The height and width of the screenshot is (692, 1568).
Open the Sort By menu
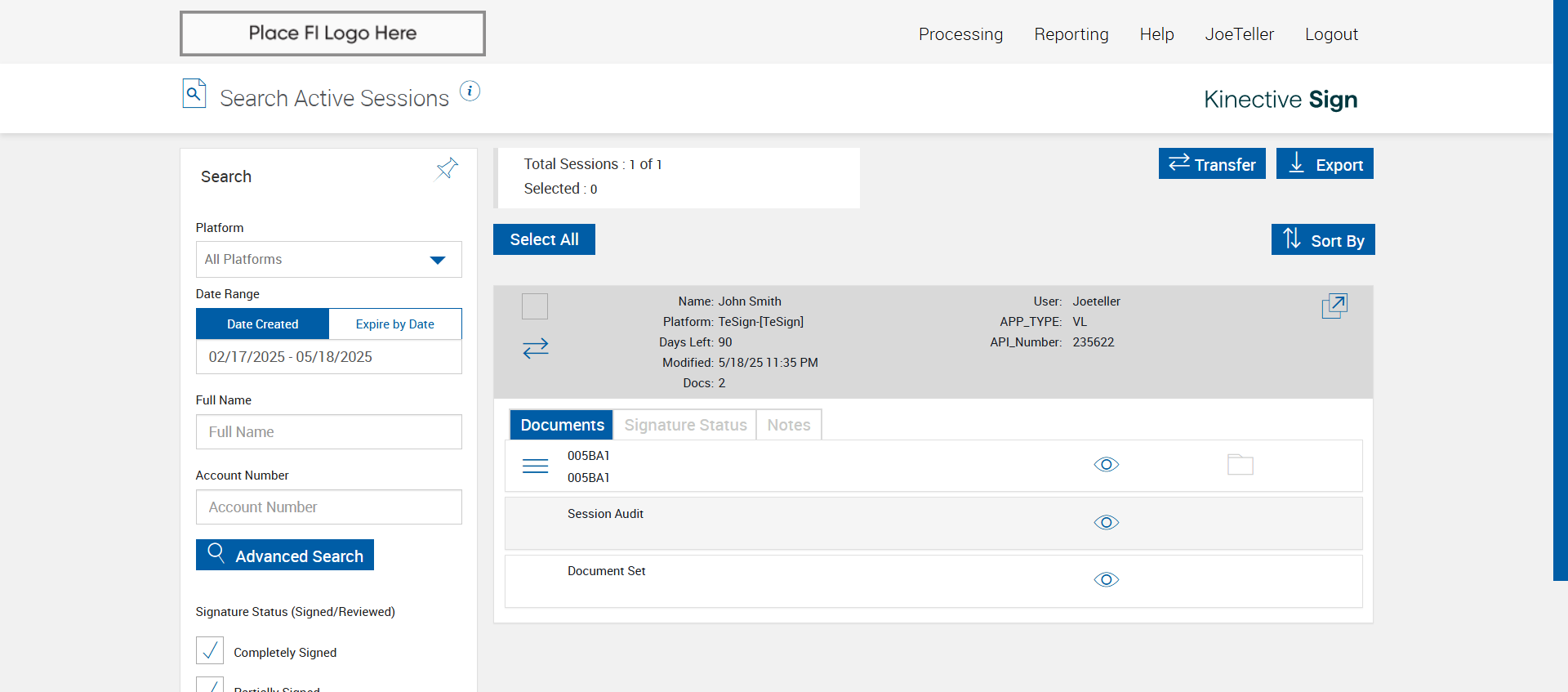click(1322, 240)
